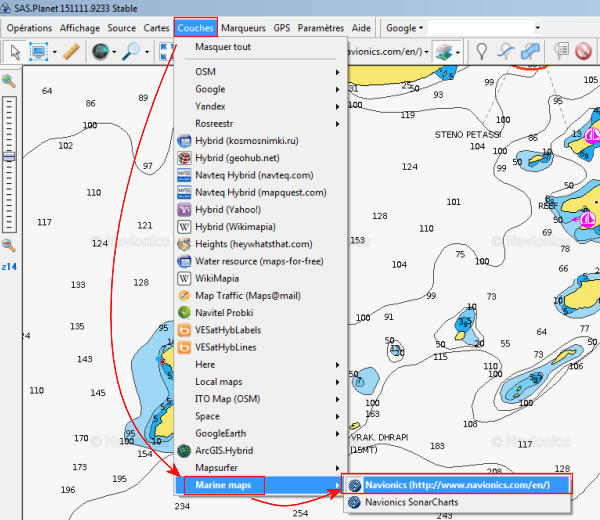Open the Google search provider dropdown
600x520 pixels.
(x=404, y=28)
